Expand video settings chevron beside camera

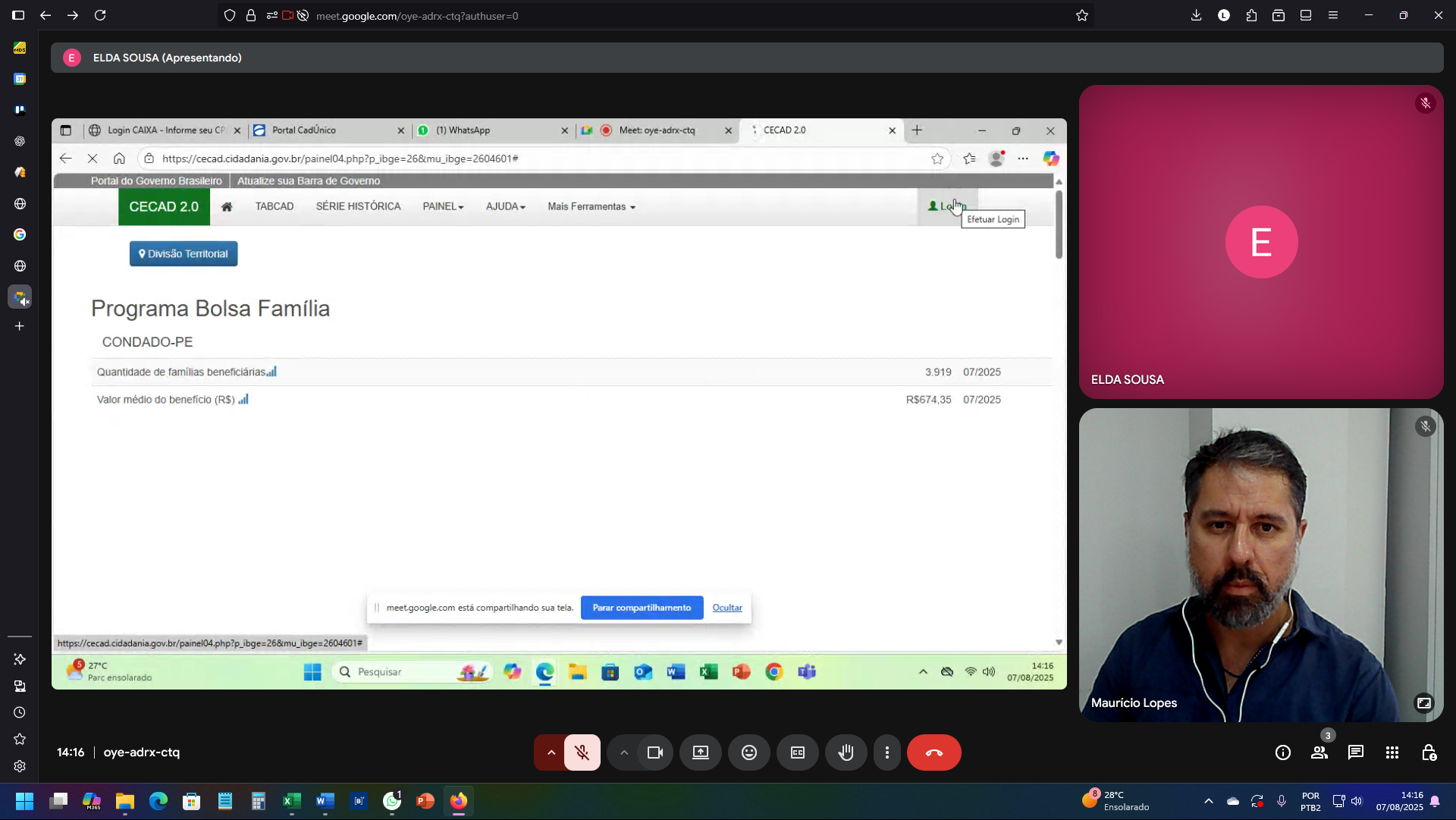click(624, 752)
